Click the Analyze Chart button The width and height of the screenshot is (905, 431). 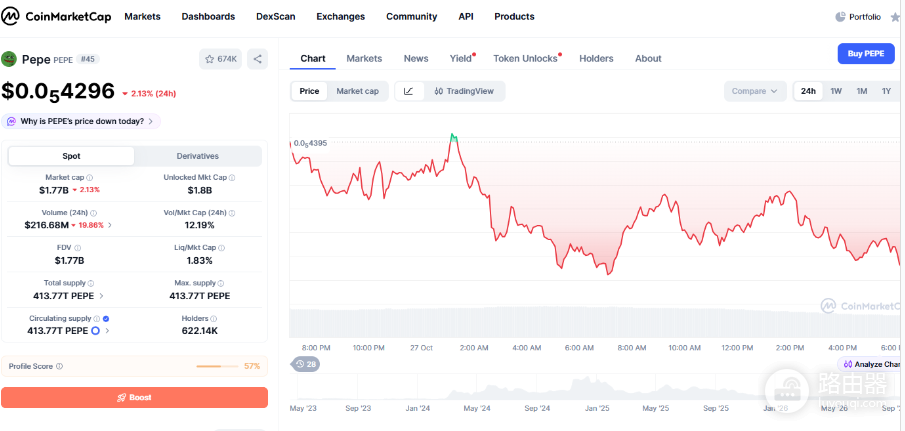click(x=871, y=364)
